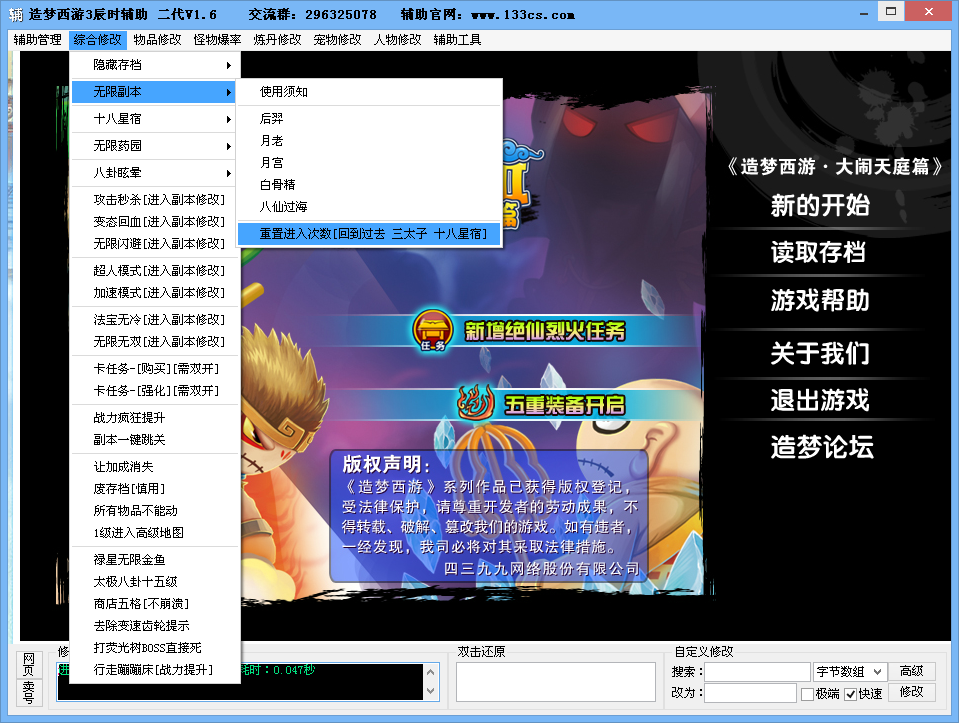Image resolution: width=959 pixels, height=723 pixels.
Task: Select 变态回血[进入副本修改]
Action: click(x=155, y=221)
